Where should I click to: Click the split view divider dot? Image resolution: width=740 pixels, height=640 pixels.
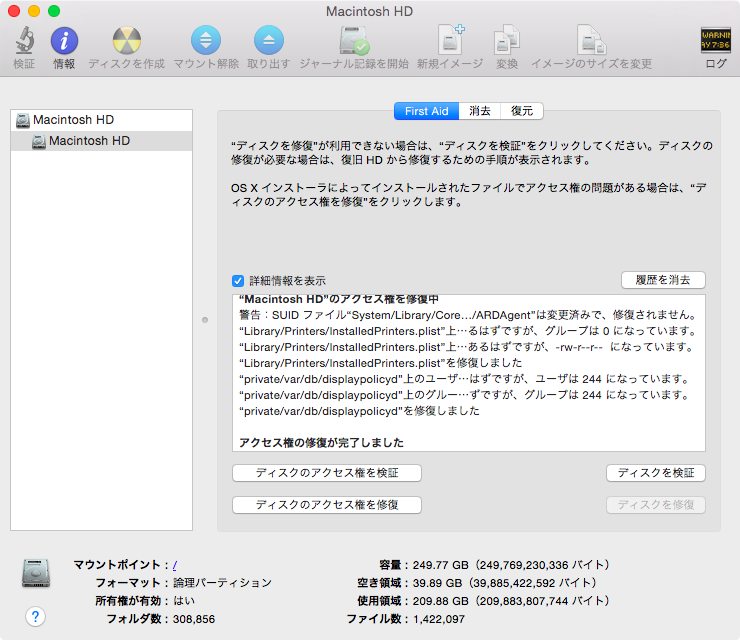205,320
